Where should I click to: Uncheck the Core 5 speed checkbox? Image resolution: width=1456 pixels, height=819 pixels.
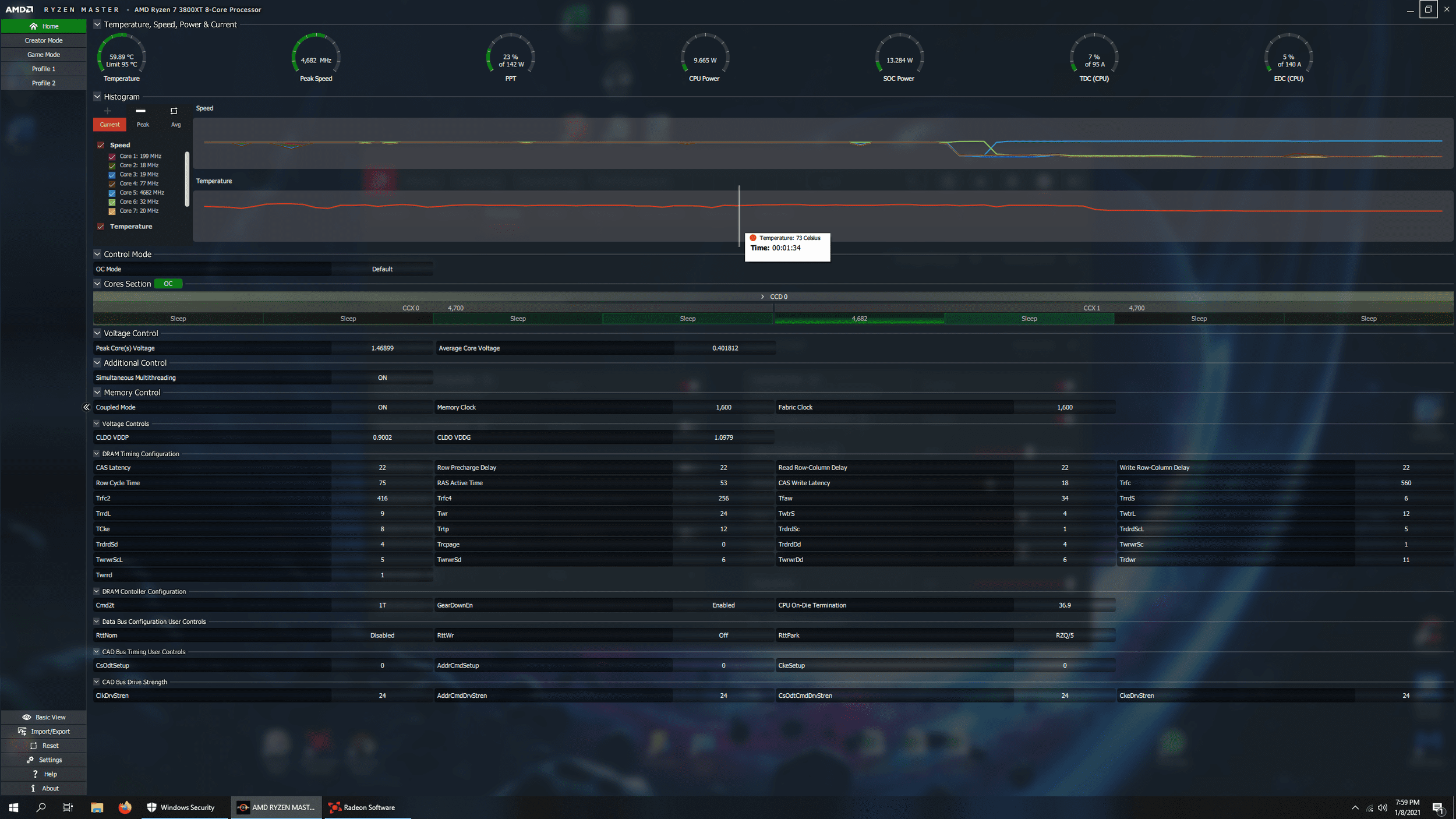pyautogui.click(x=112, y=193)
